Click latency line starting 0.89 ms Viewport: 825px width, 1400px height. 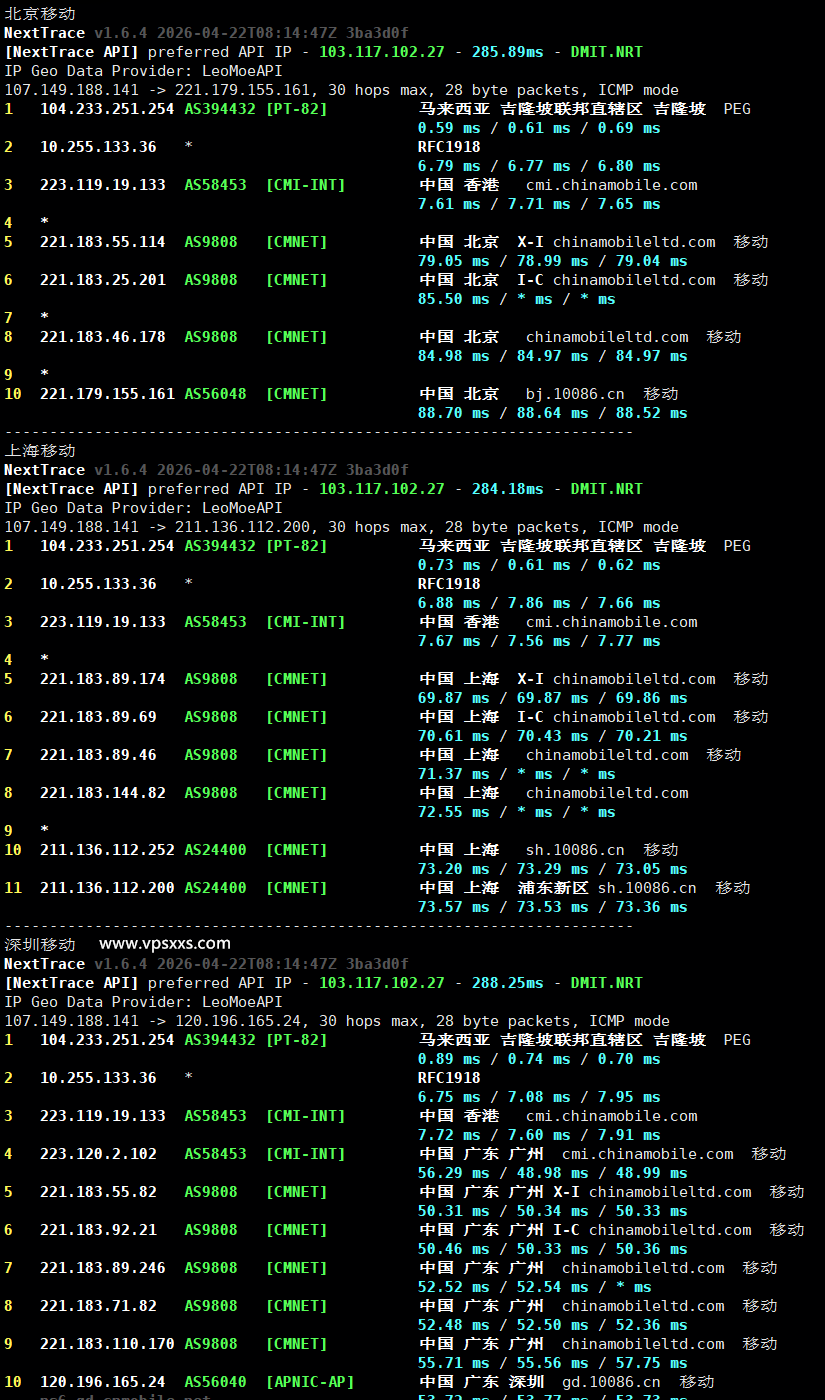tap(540, 1059)
